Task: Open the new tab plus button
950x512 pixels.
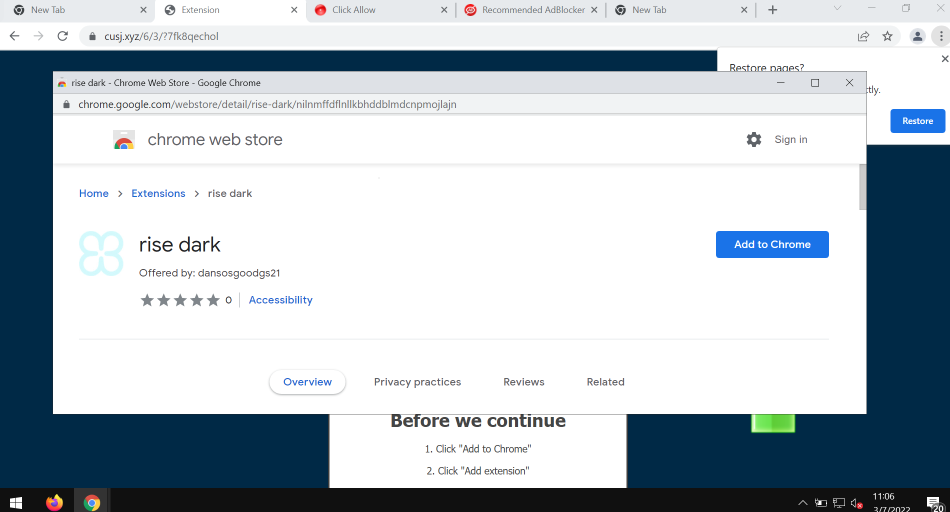Action: pos(772,10)
